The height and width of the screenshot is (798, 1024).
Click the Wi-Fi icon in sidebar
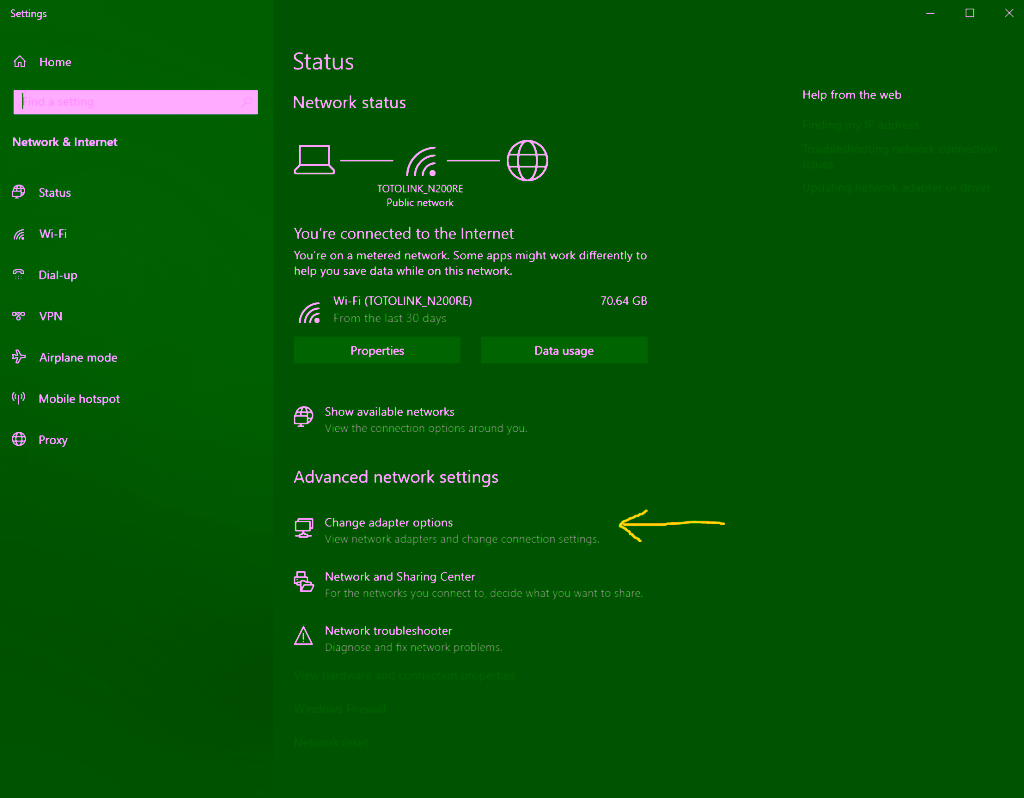[19, 234]
